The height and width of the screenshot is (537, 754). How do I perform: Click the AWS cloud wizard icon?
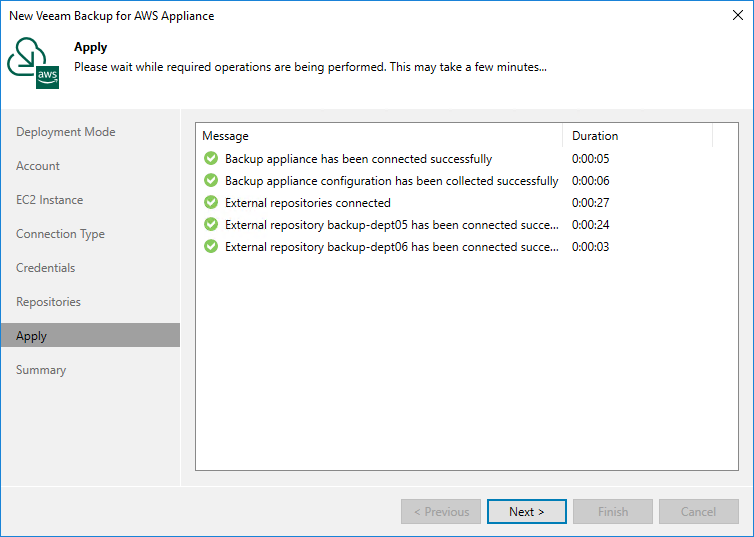(x=34, y=63)
